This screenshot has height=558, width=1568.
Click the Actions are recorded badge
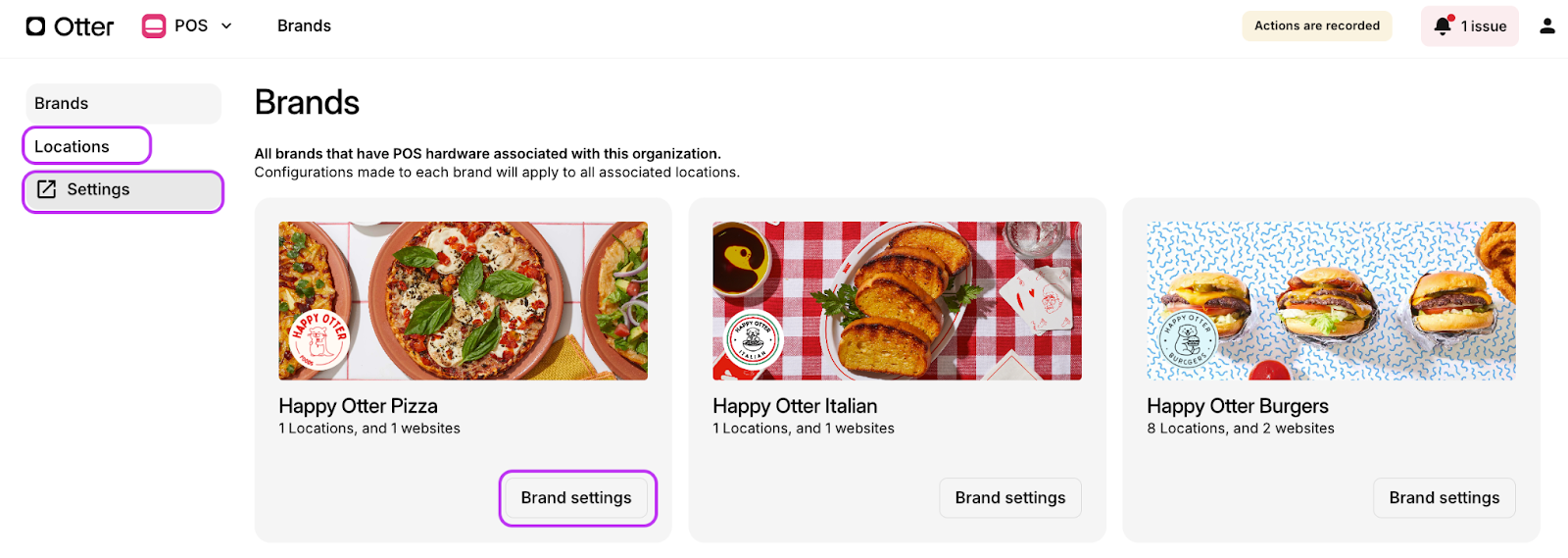coord(1317,26)
